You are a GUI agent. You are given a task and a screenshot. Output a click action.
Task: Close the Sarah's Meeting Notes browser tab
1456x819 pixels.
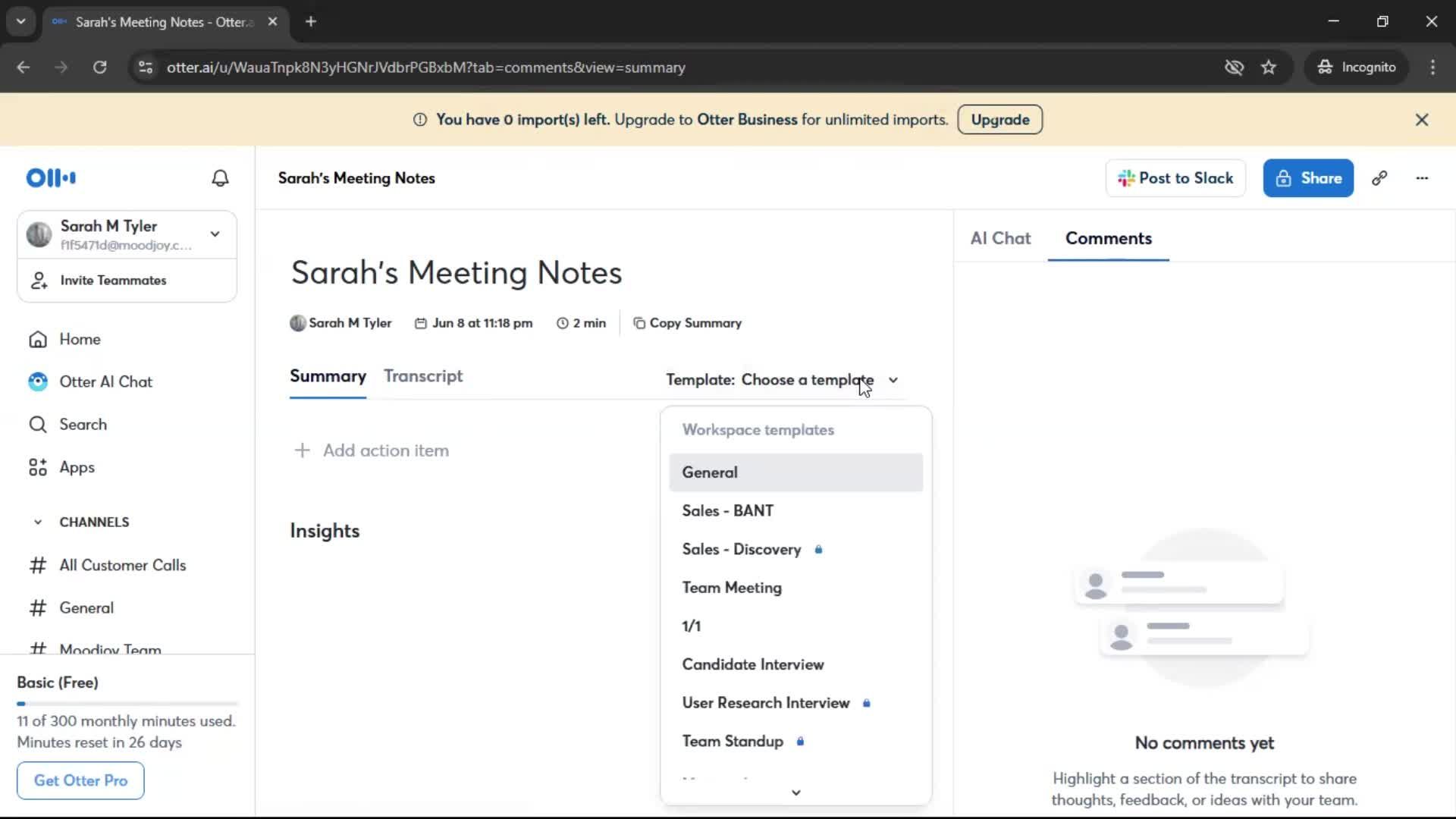272,21
